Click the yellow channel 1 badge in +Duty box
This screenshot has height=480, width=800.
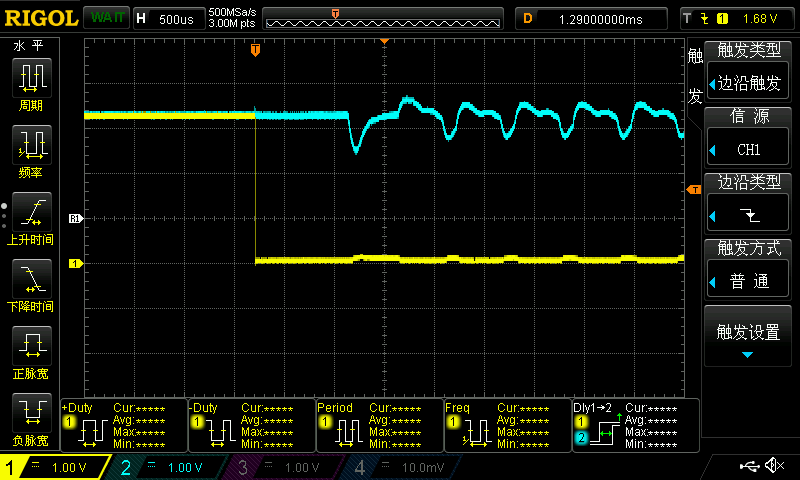coord(69,422)
